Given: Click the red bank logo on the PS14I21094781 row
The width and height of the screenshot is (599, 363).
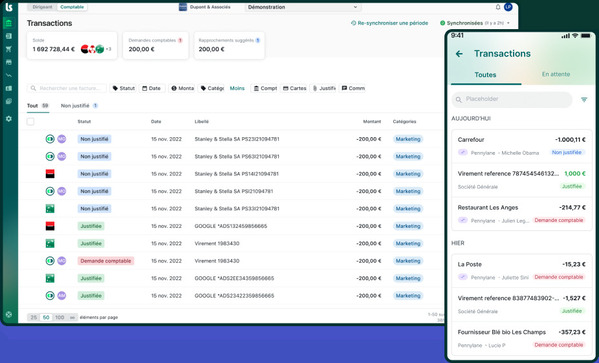Looking at the screenshot, I should click(x=50, y=174).
